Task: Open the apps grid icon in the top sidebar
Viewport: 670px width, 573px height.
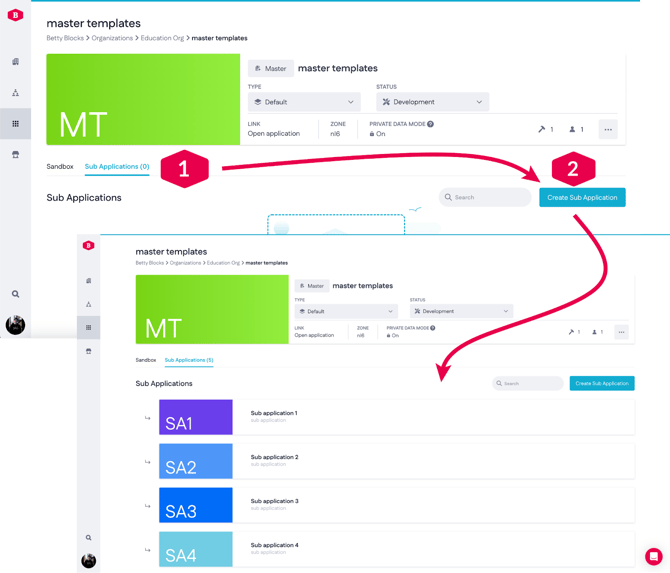Action: (x=15, y=124)
